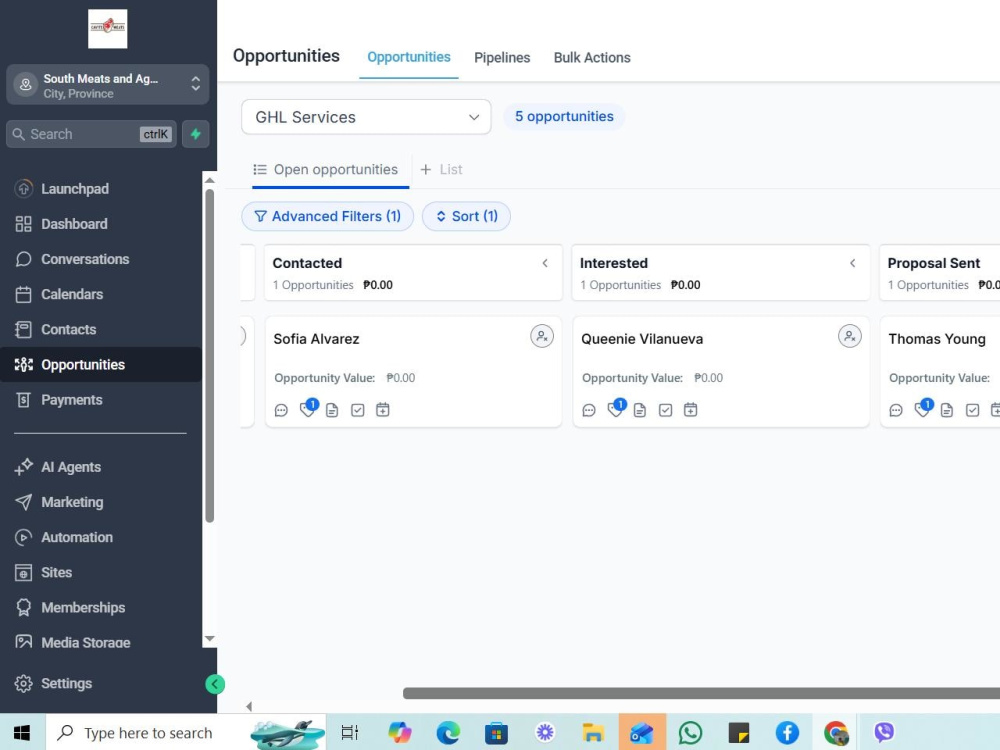1000x750 pixels.
Task: Collapse the Contacted stage column
Action: (545, 263)
